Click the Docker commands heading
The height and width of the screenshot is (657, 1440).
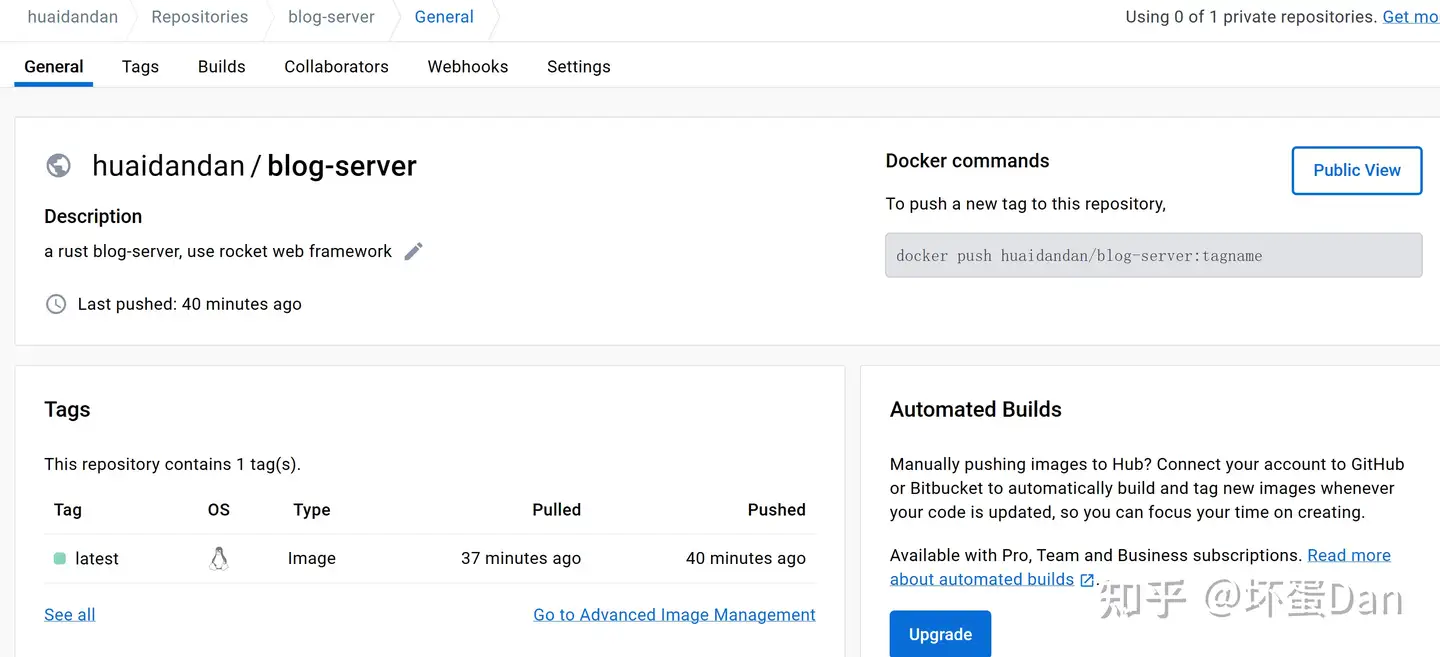967,161
